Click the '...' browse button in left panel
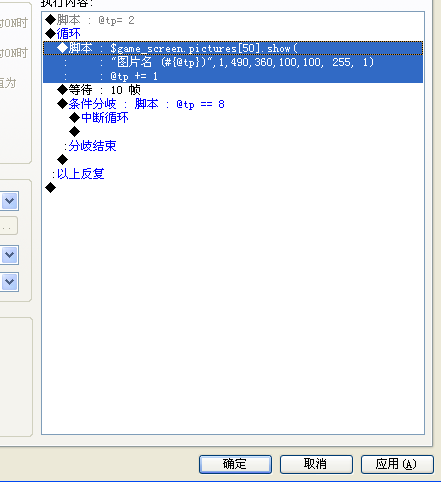The image size is (441, 482). [x=8, y=226]
